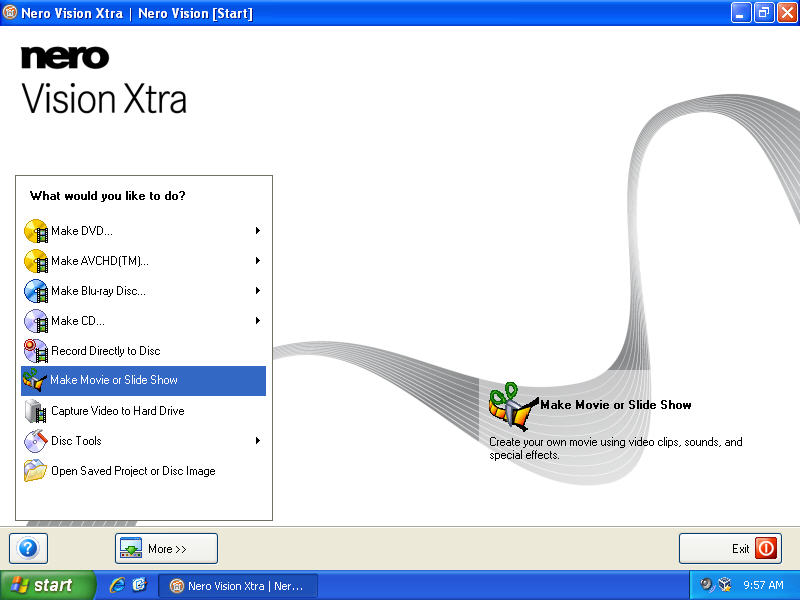The width and height of the screenshot is (800, 600).
Task: Click the Exit button
Action: coord(730,548)
